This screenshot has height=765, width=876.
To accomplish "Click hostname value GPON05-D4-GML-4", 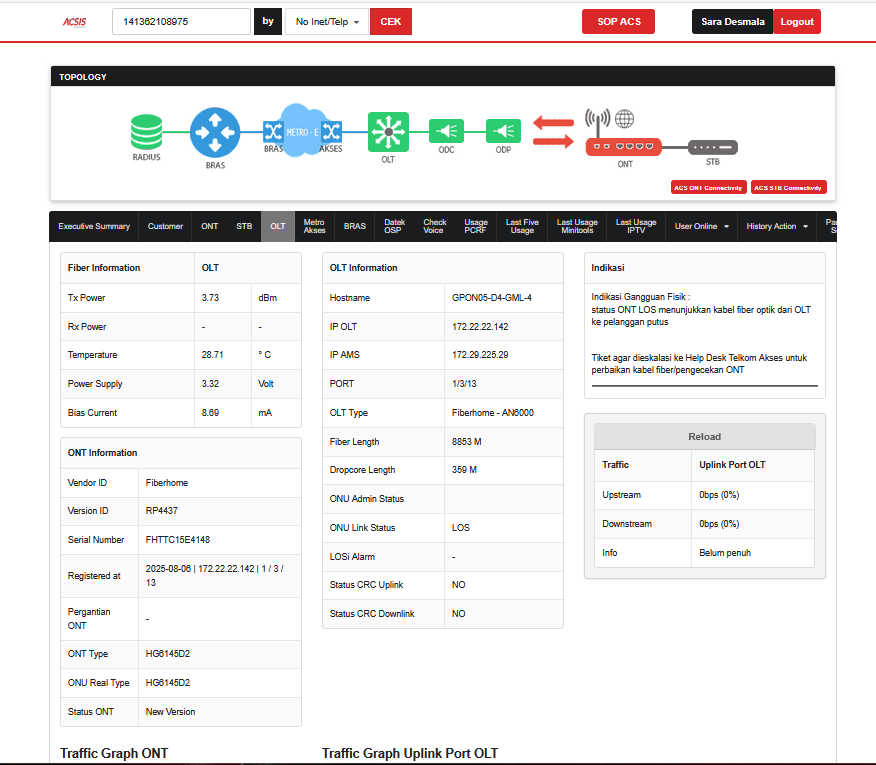I will [x=492, y=298].
